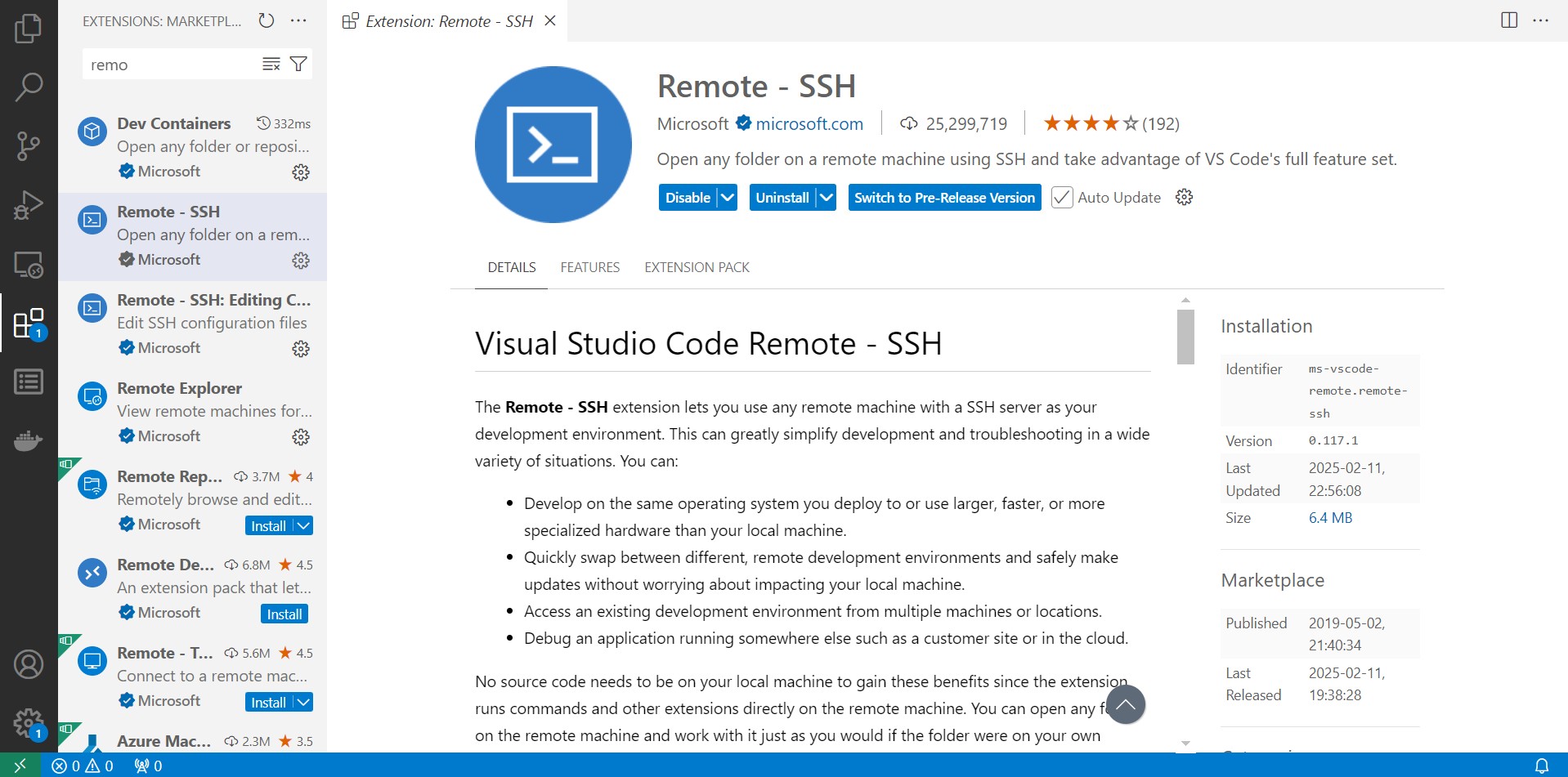Open the Remote Explorer icon
Viewport: 1568px width, 777px height.
pyautogui.click(x=29, y=265)
